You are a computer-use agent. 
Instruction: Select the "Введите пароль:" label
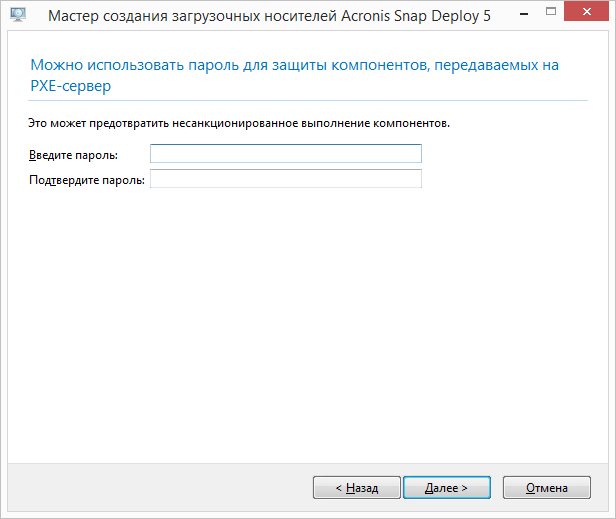pyautogui.click(x=73, y=155)
